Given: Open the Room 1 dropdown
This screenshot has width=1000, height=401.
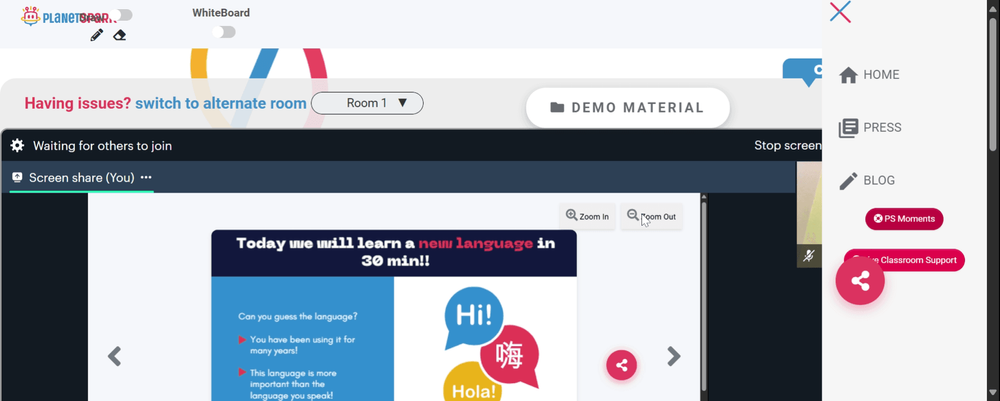Looking at the screenshot, I should (x=367, y=103).
